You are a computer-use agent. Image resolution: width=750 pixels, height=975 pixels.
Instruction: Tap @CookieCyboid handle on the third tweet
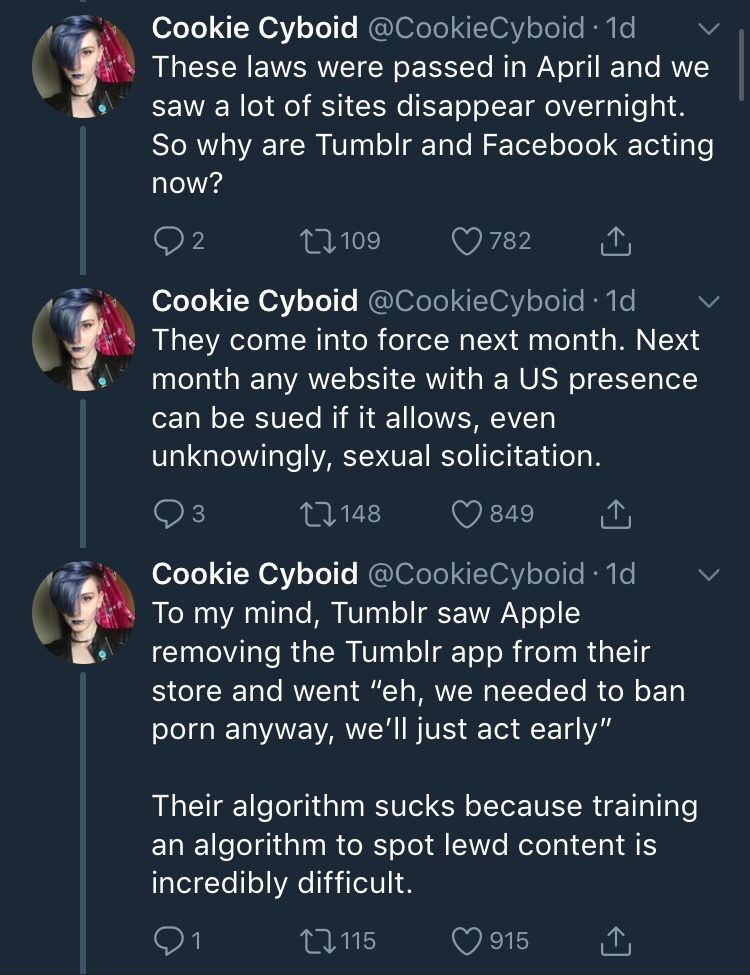pos(476,574)
